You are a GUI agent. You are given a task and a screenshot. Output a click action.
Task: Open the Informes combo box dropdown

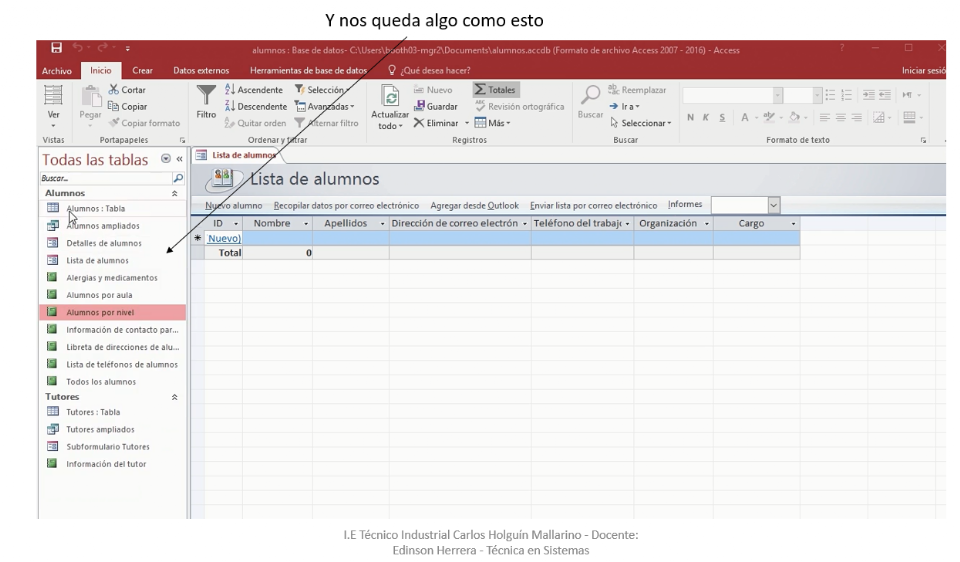click(x=773, y=205)
